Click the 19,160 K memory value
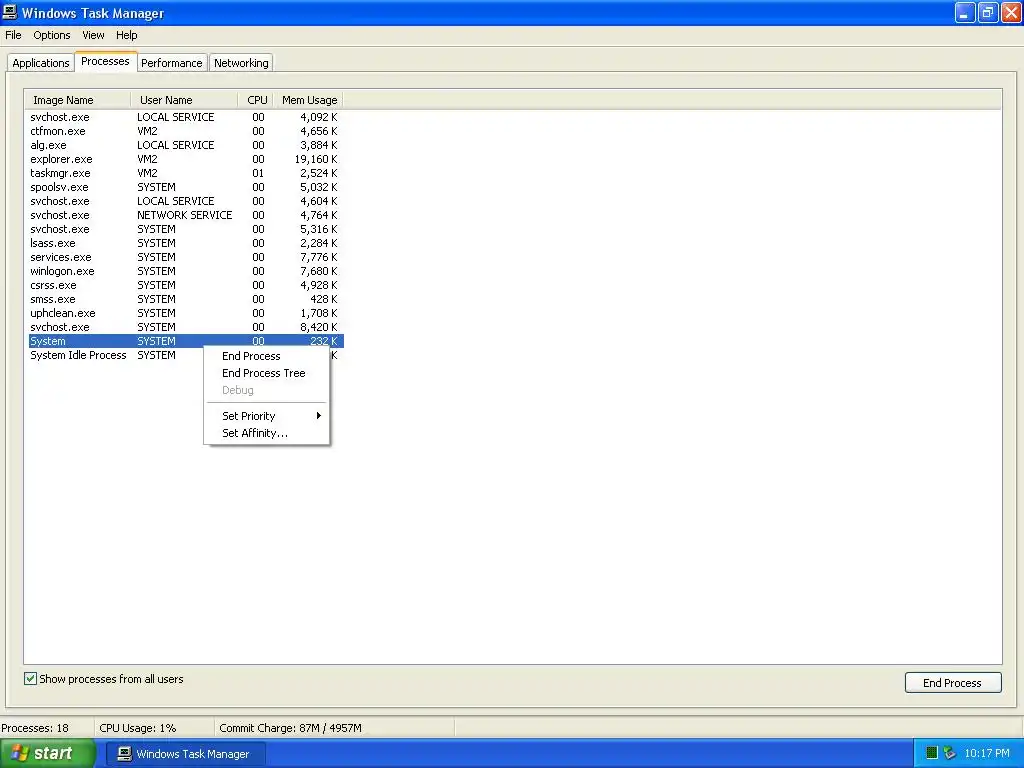1024x768 pixels. [316, 159]
